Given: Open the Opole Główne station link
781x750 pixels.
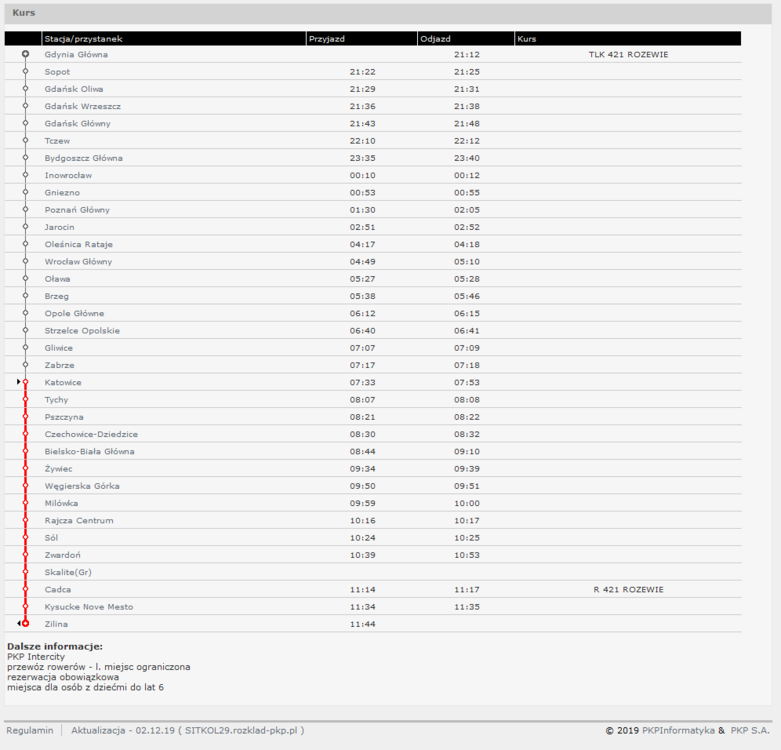Looking at the screenshot, I should click(74, 314).
